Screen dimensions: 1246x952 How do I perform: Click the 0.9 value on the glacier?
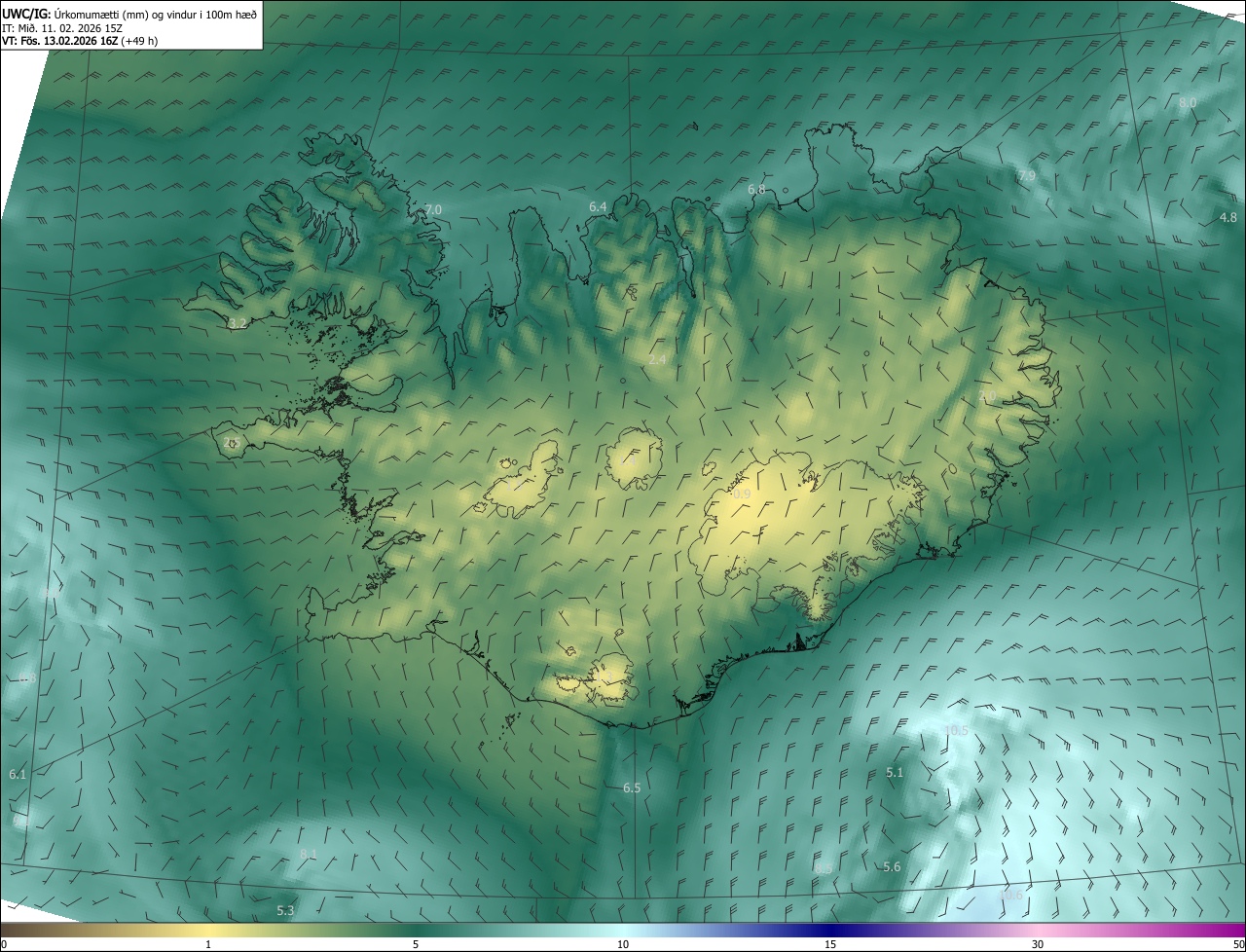pyautogui.click(x=741, y=494)
